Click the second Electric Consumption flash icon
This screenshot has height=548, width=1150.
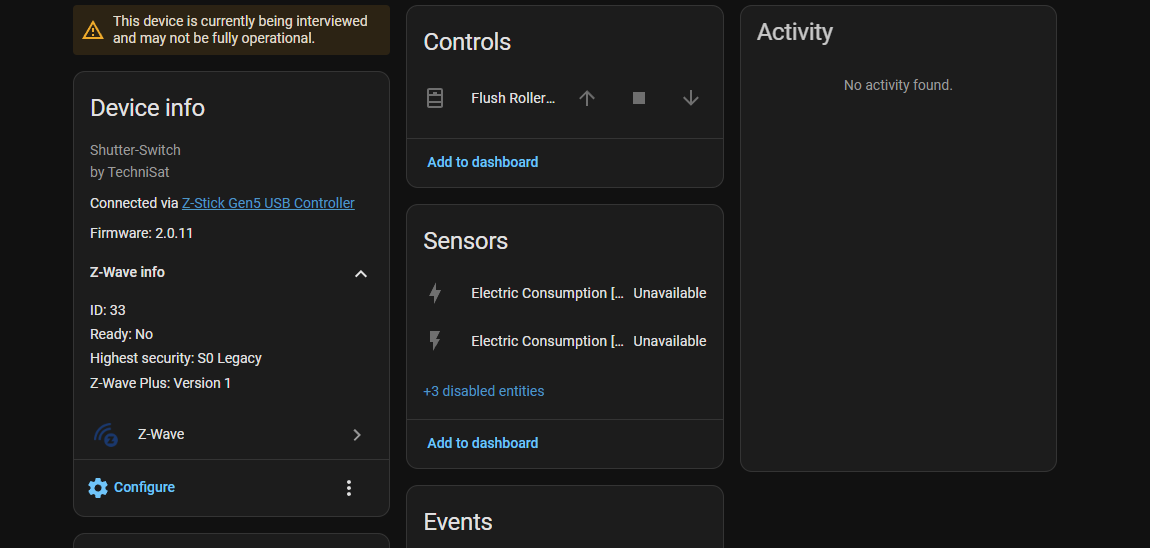(x=435, y=341)
